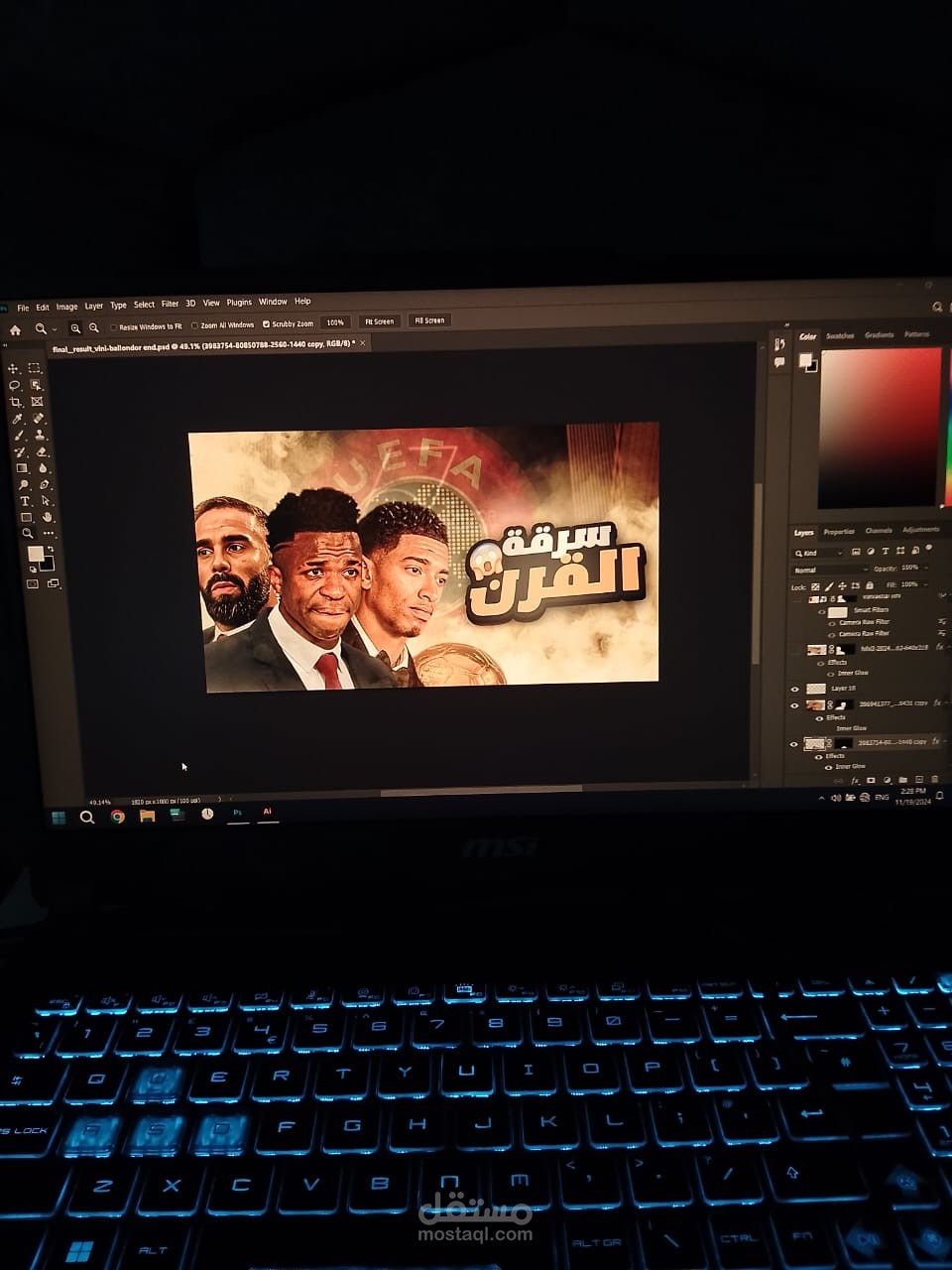The image size is (952, 1270).
Task: Click the 100% zoom button
Action: tap(335, 322)
